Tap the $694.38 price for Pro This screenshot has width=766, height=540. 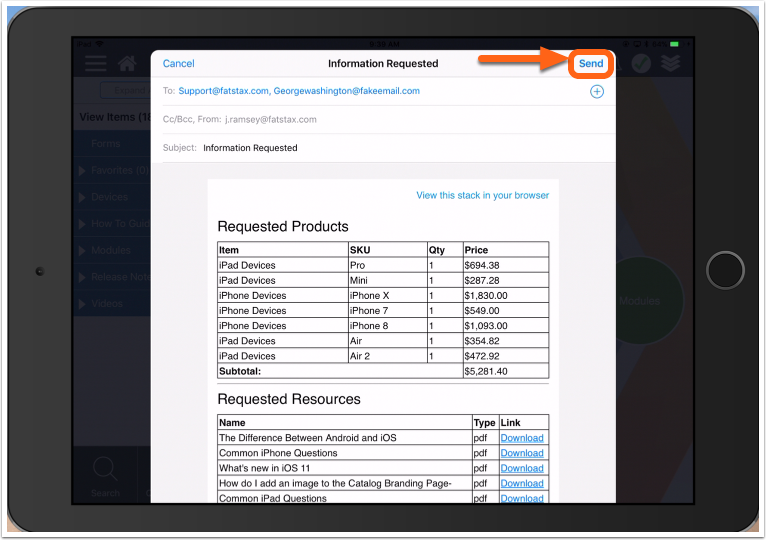point(506,265)
